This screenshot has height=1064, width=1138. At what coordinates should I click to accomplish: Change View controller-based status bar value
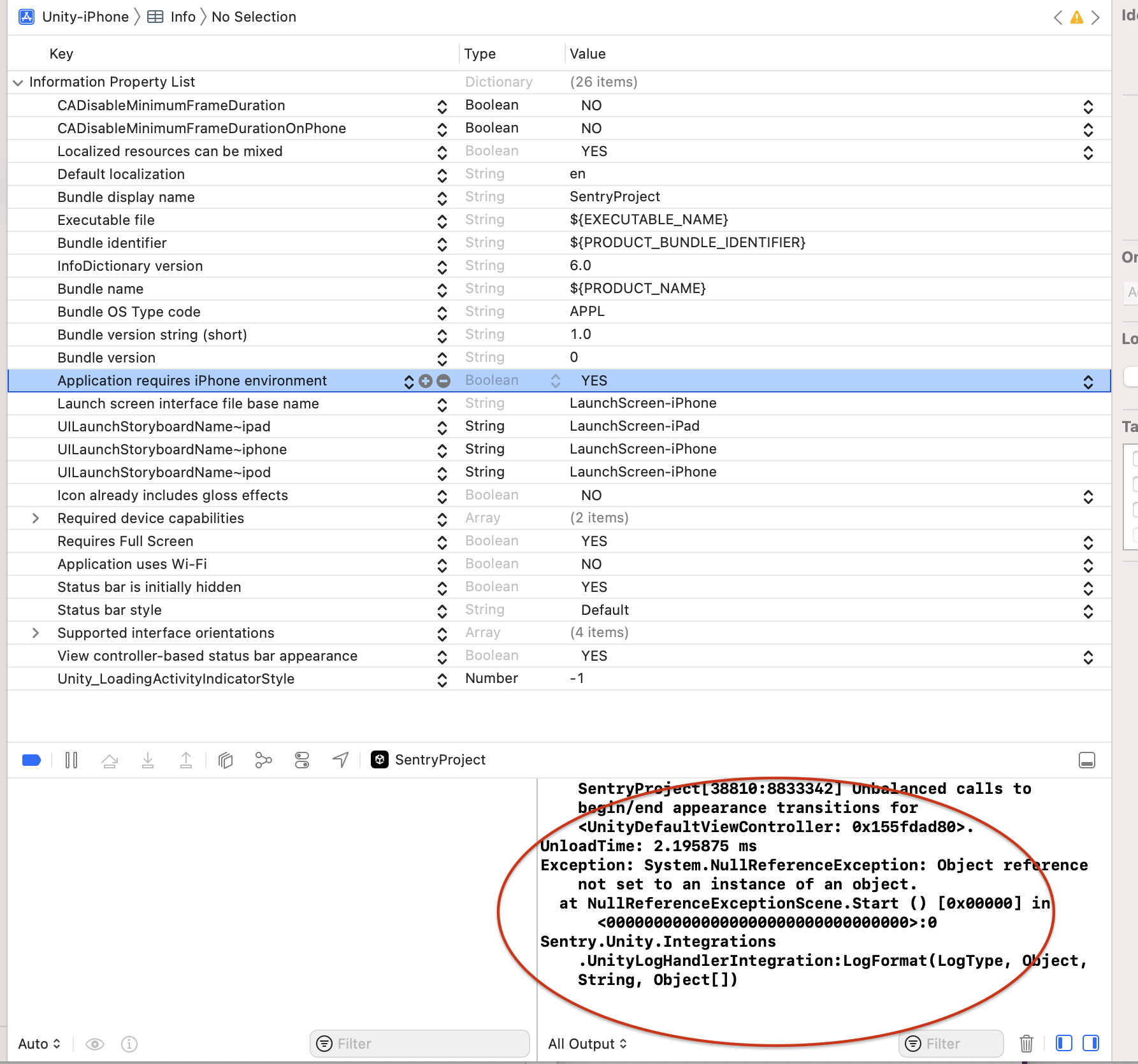click(1088, 656)
